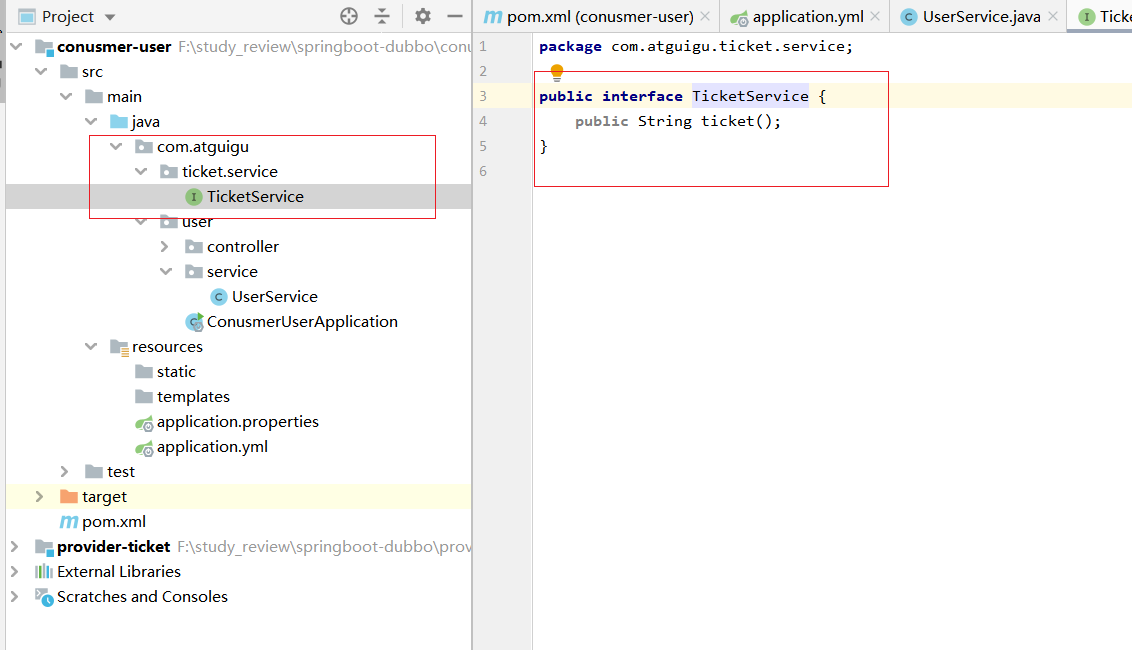Viewport: 1132px width, 650px height.
Task: Select the UserService class icon
Action: coord(219,297)
